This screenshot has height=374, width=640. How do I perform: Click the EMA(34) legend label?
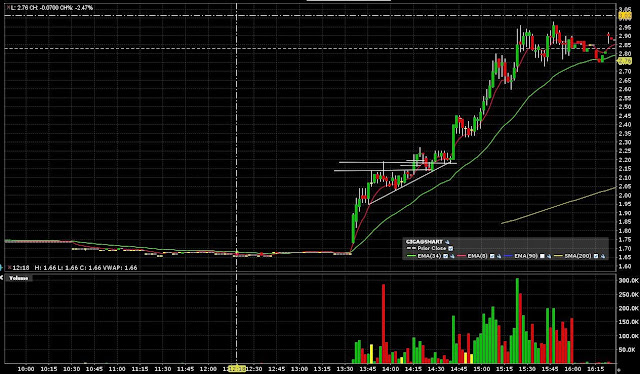(429, 256)
